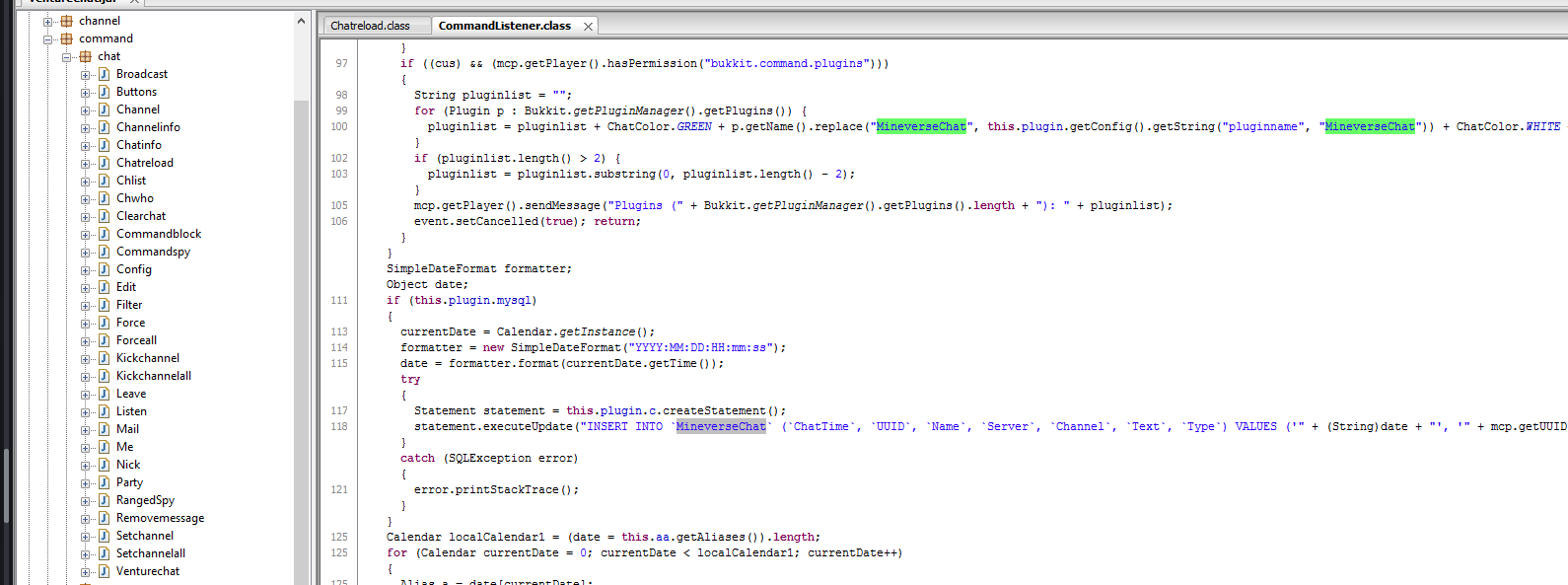The width and height of the screenshot is (1568, 585).
Task: Click the Broadcast class file icon
Action: point(104,74)
